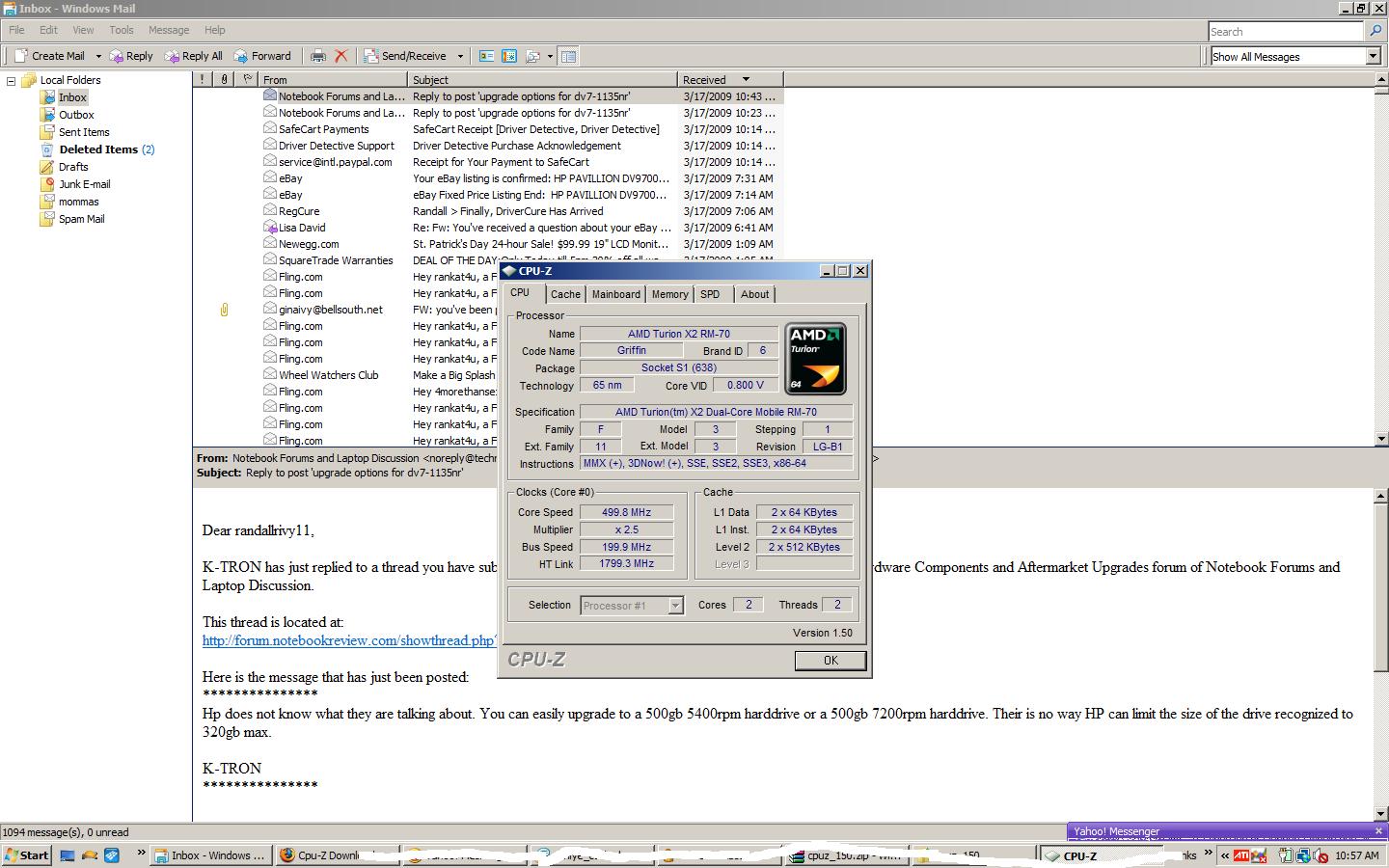
Task: Open the Deleted Items folder
Action: tap(98, 149)
